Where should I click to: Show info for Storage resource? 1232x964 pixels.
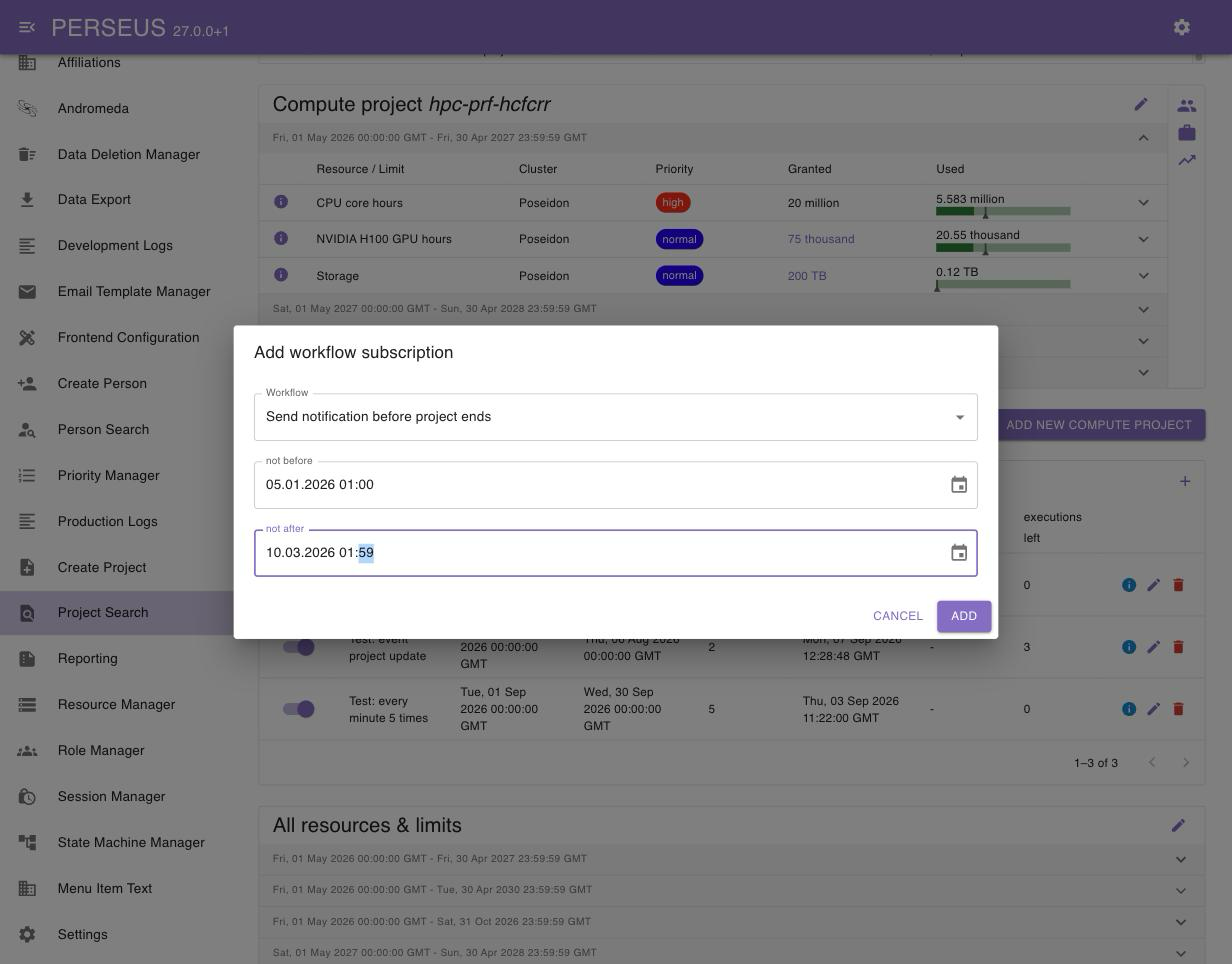click(281, 275)
